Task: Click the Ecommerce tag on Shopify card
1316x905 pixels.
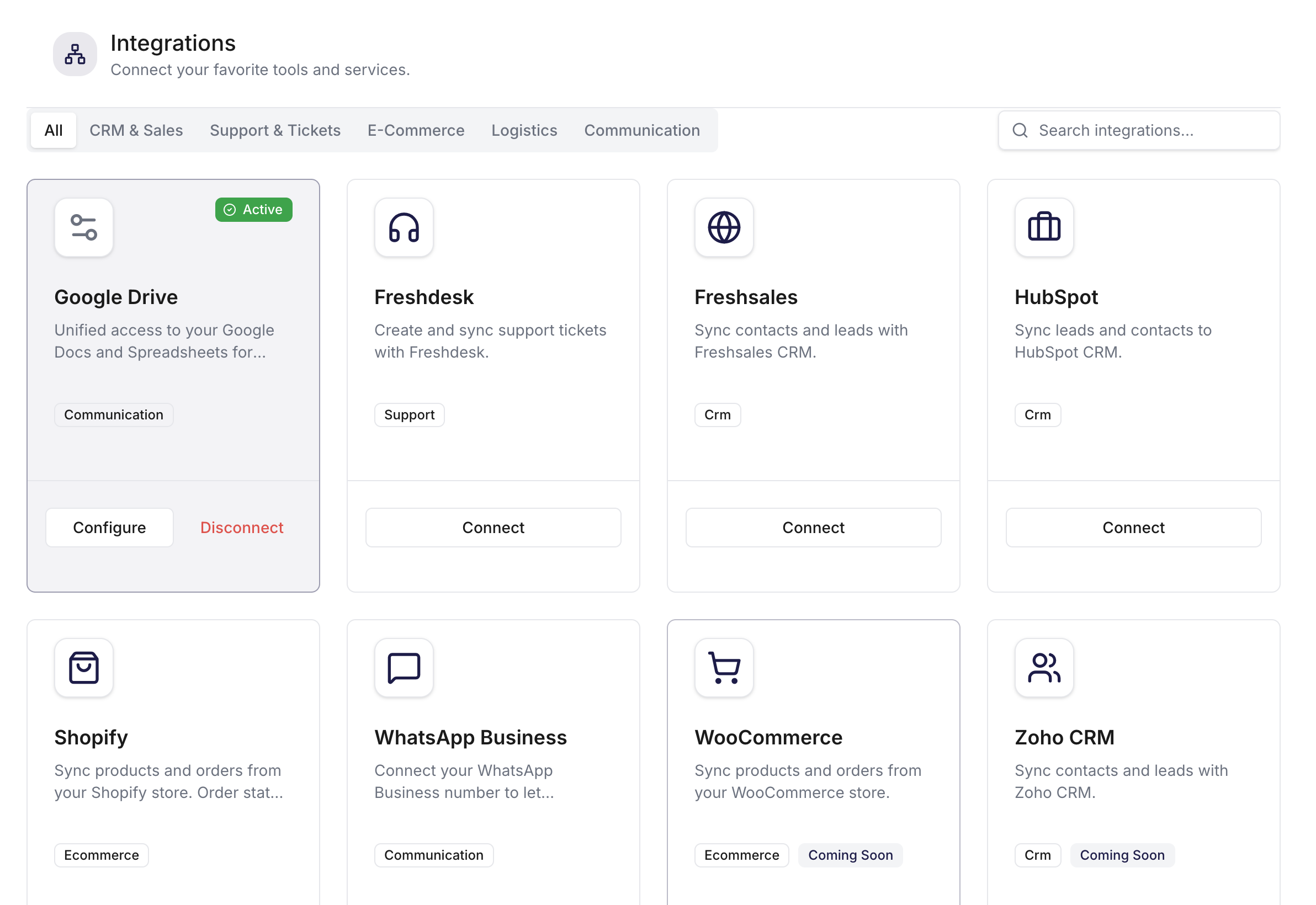Action: click(x=101, y=855)
